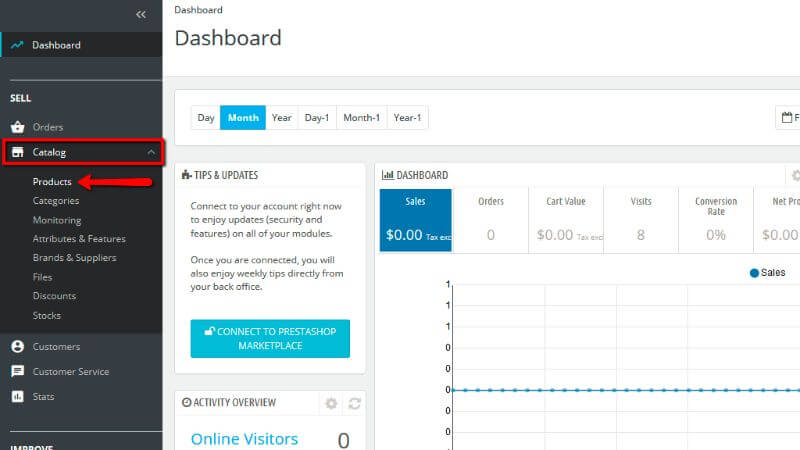Click the Stats bar chart icon
The height and width of the screenshot is (450, 800).
point(17,396)
